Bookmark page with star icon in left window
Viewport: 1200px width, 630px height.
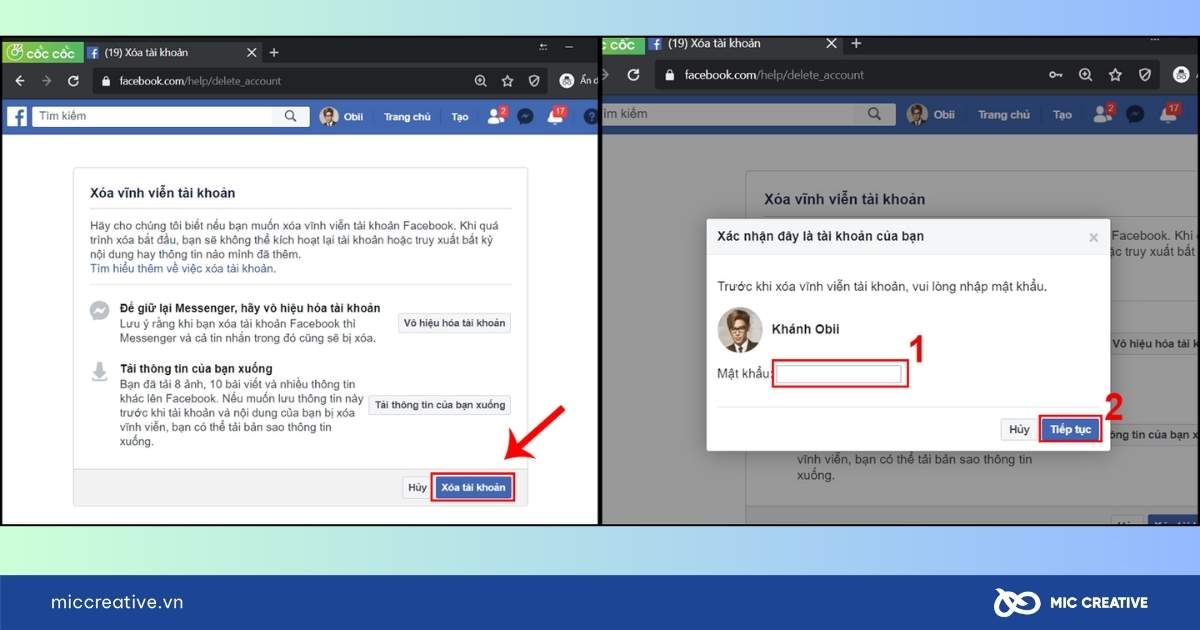(507, 81)
